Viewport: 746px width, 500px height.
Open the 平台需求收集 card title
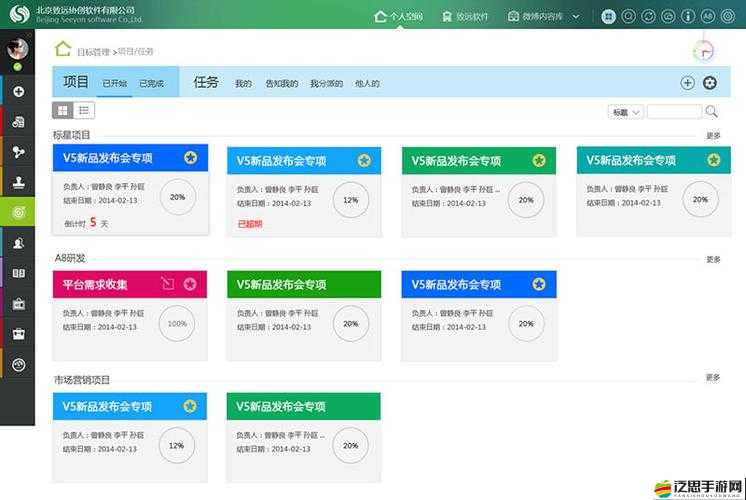coord(95,284)
